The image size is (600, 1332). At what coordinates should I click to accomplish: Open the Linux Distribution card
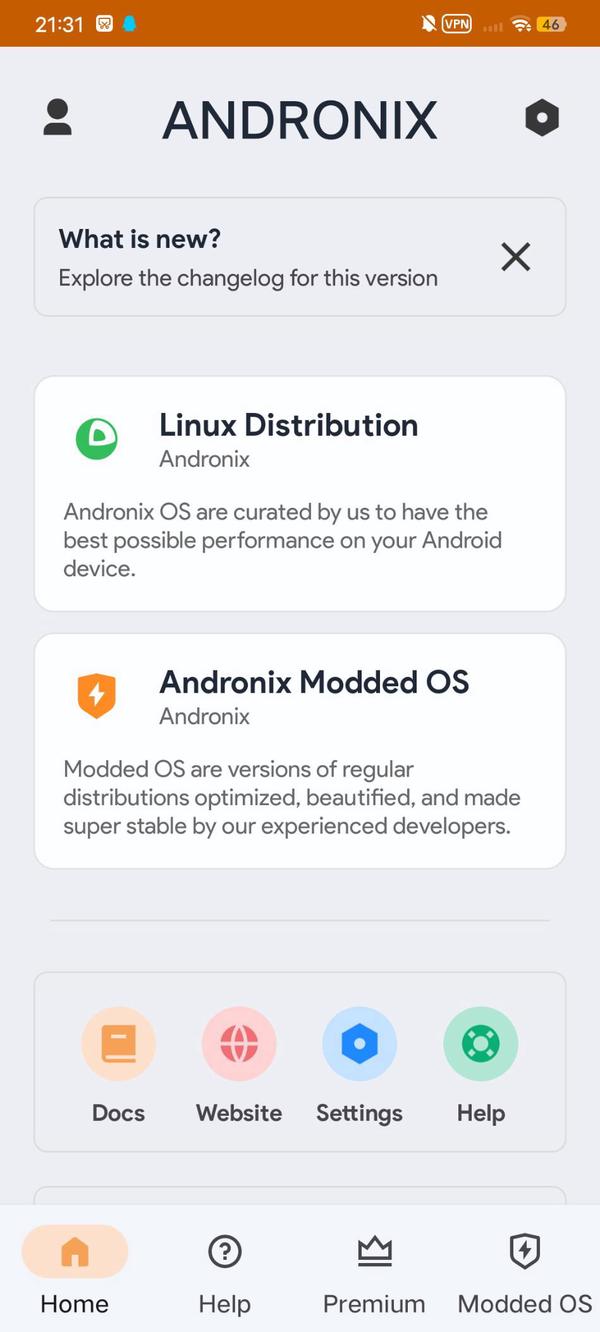point(300,494)
